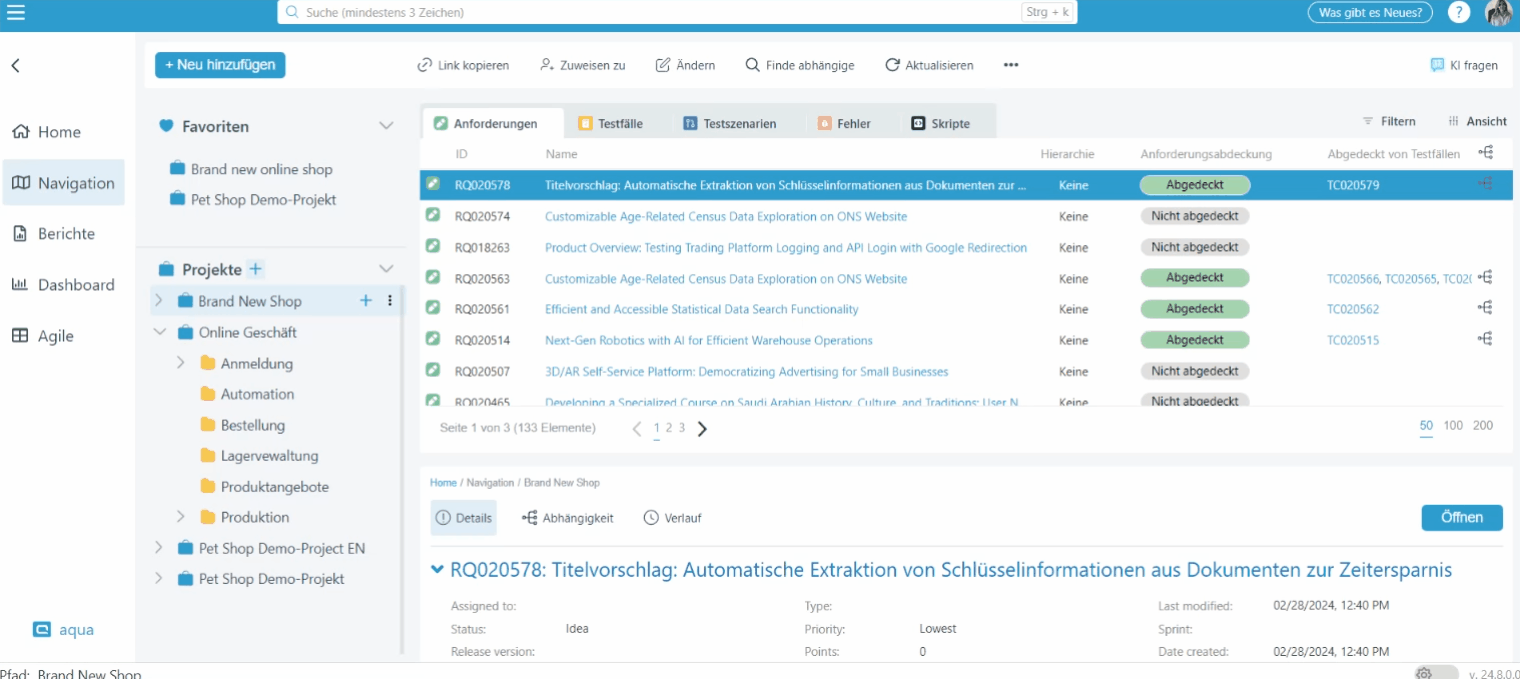Expand Pet Shop Demo-Project EN node
Image resolution: width=1520 pixels, height=679 pixels.
tap(159, 548)
